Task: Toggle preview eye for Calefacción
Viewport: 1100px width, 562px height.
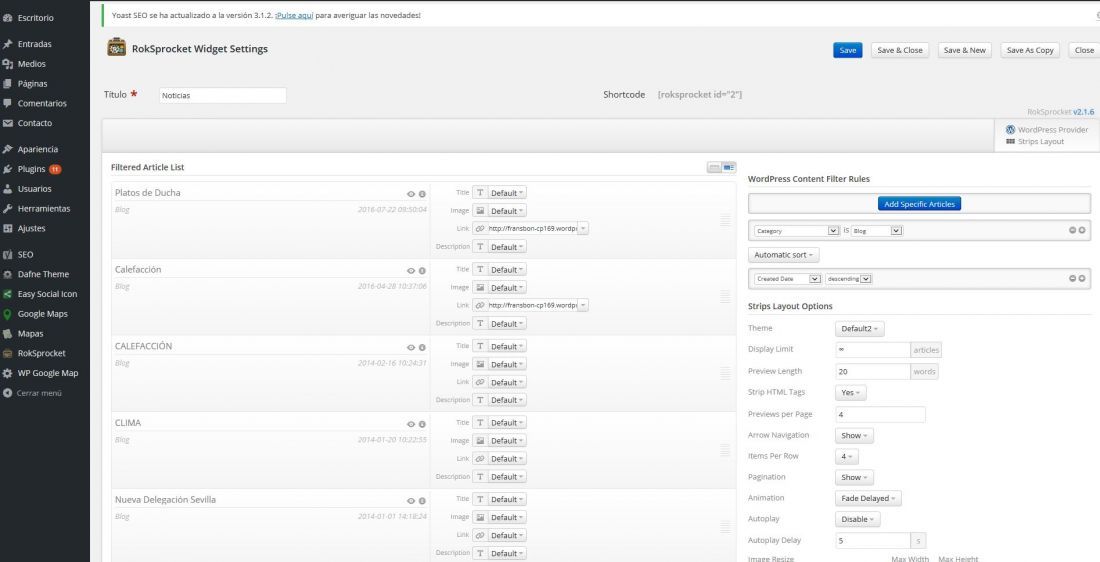Action: (x=411, y=271)
